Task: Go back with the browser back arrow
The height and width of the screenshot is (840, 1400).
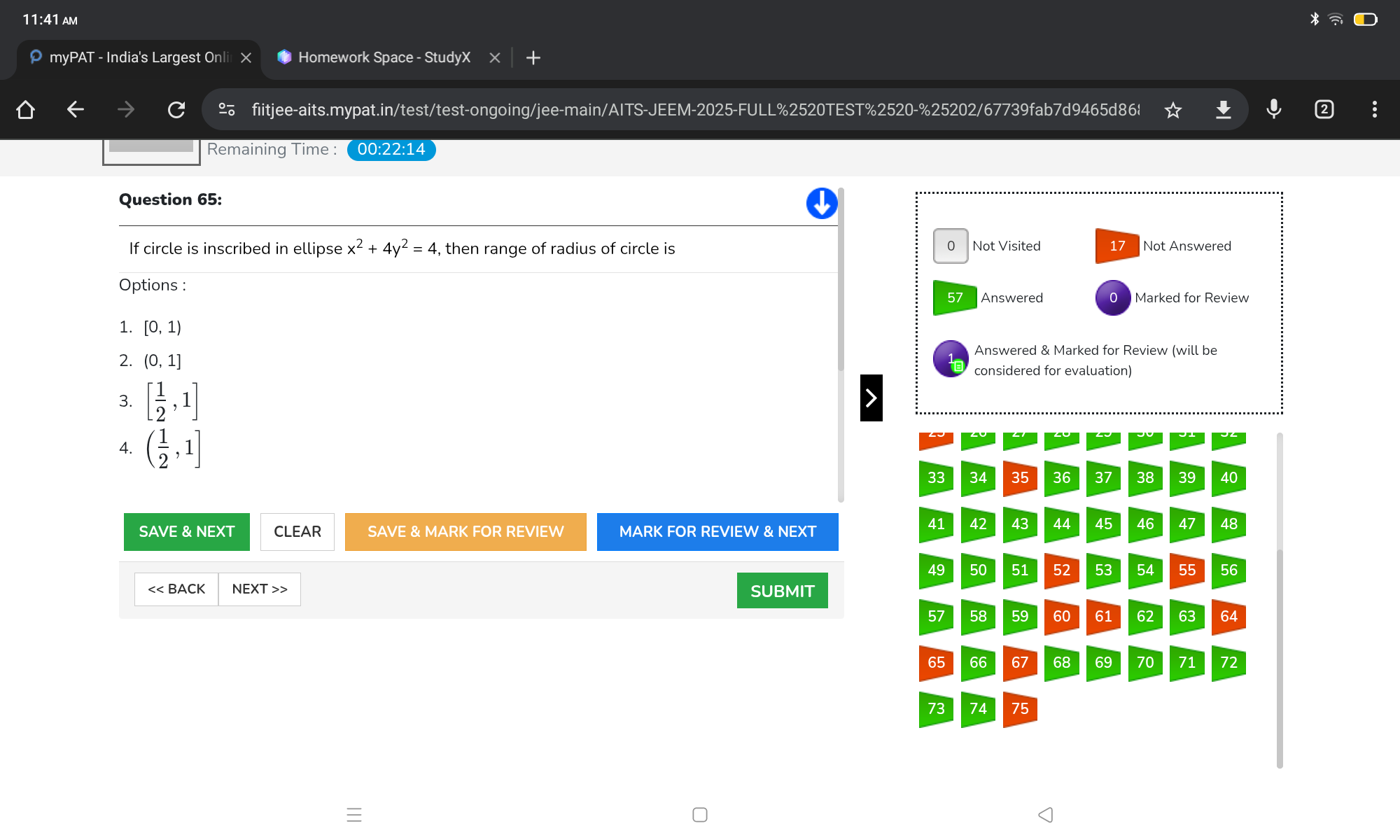Action: click(76, 109)
